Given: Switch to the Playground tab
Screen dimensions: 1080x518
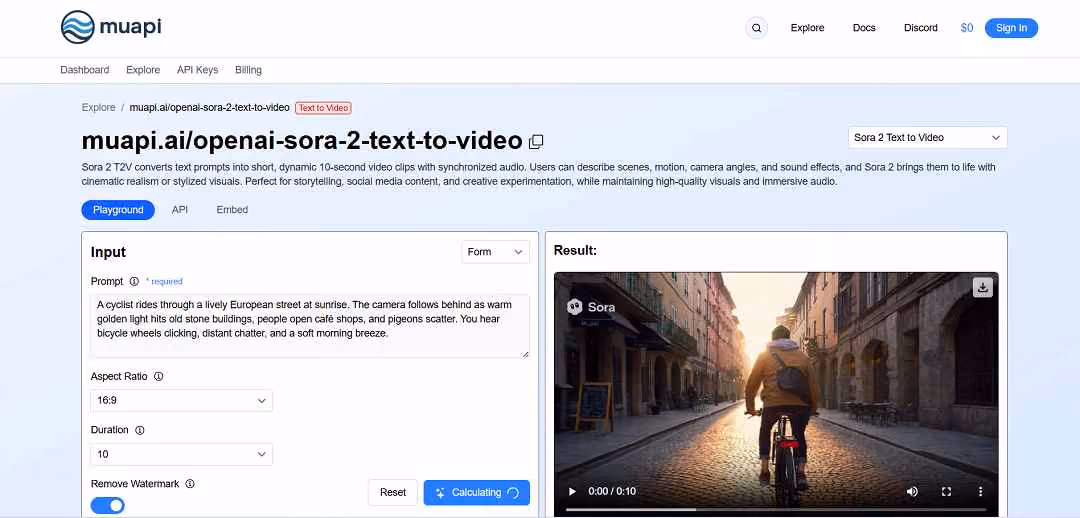Looking at the screenshot, I should point(118,210).
